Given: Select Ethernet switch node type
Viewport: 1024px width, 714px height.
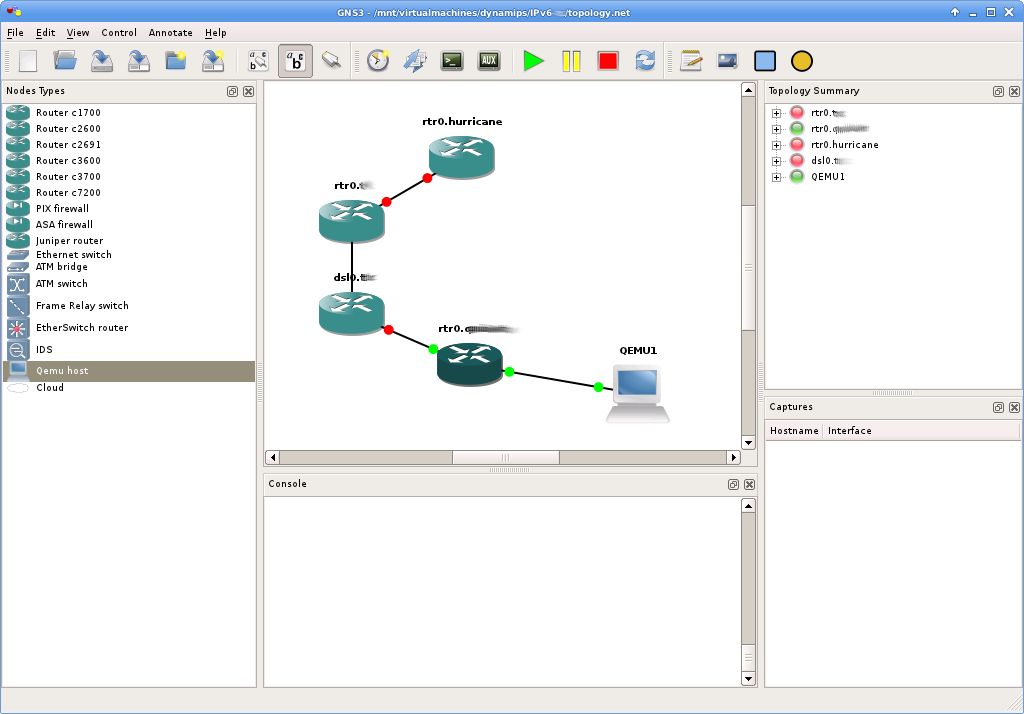Looking at the screenshot, I should (129, 255).
